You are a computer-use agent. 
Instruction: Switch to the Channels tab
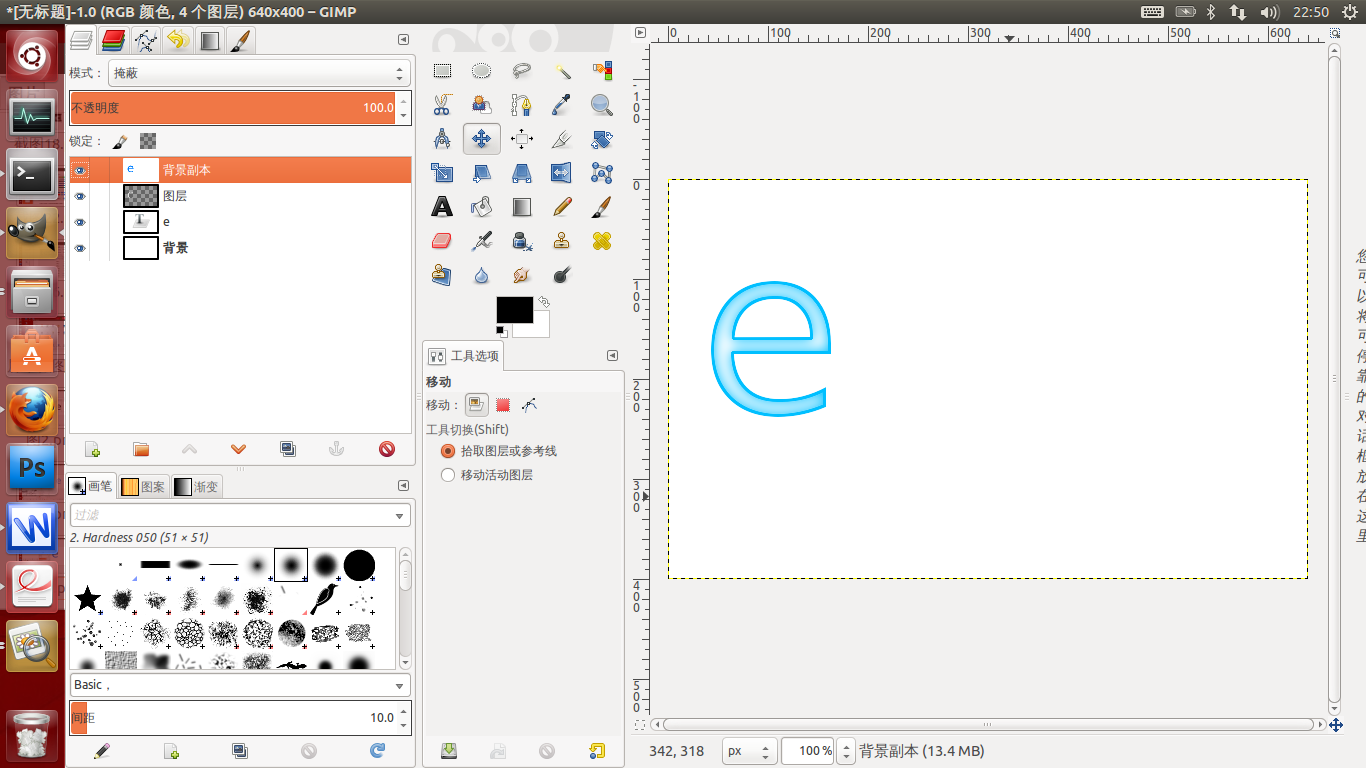pos(114,41)
